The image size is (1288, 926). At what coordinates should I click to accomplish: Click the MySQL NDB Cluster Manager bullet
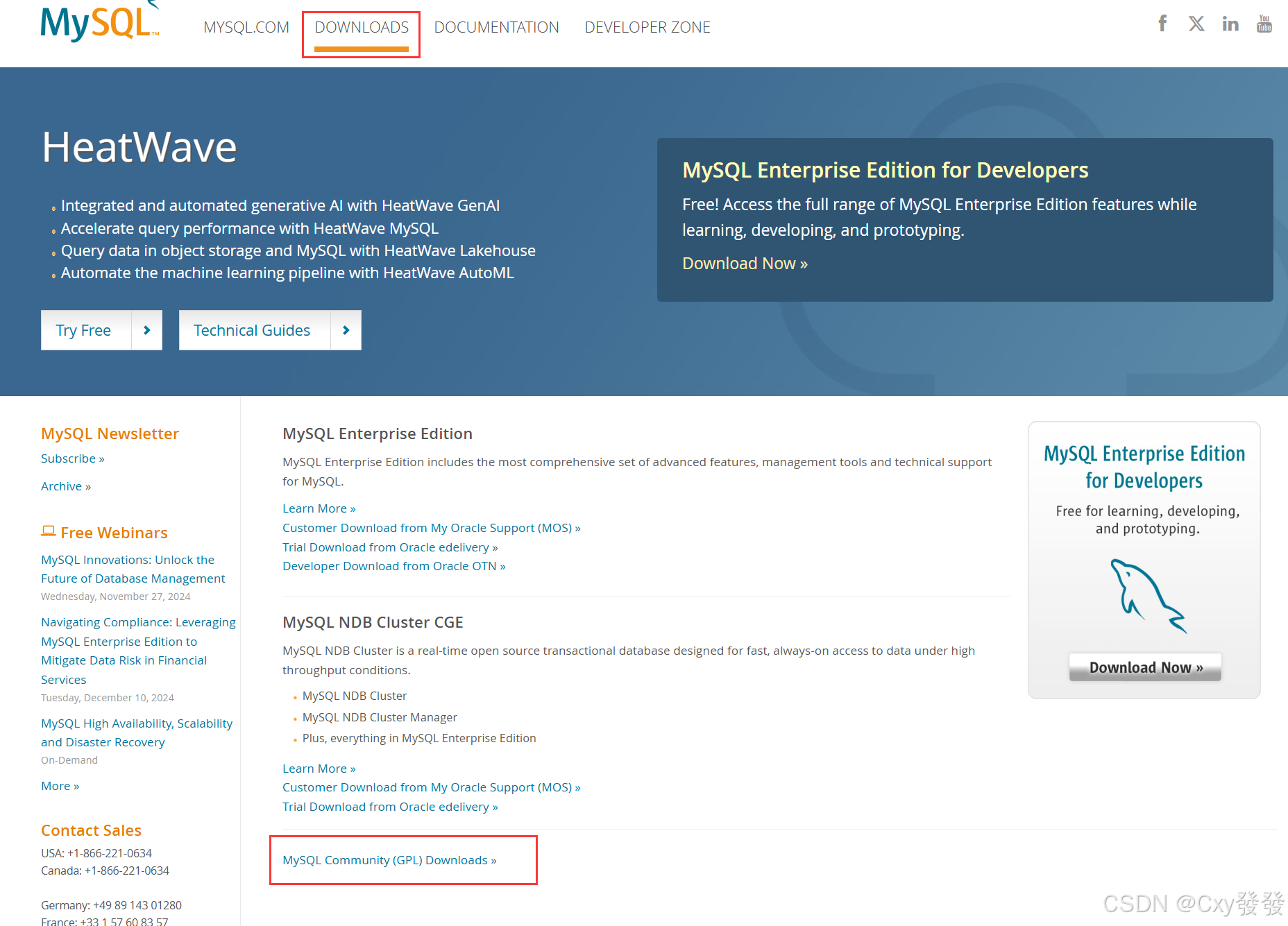click(x=380, y=717)
